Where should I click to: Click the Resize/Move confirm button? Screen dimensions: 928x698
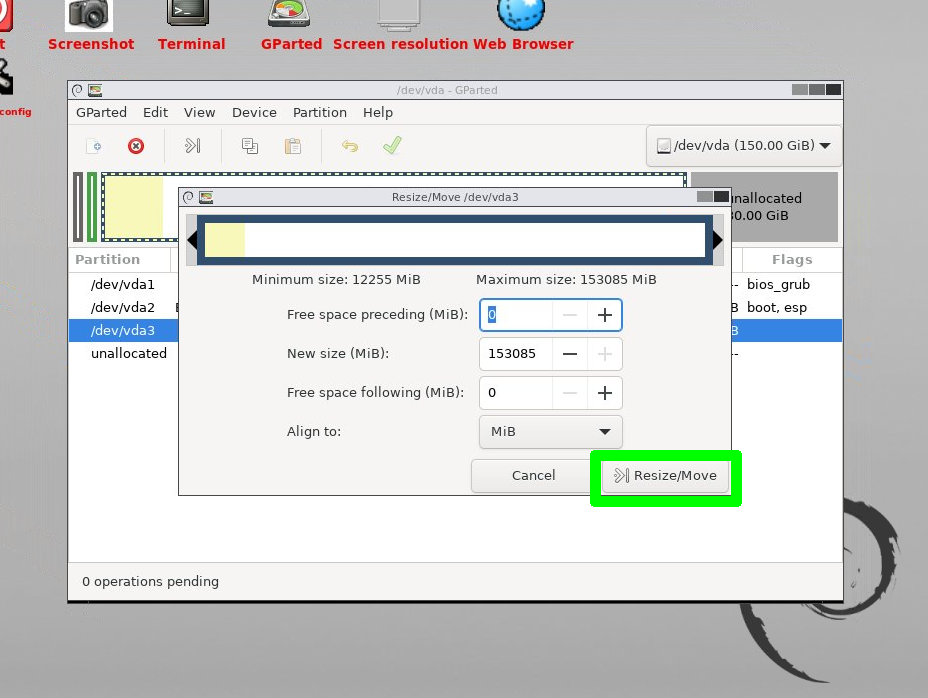pos(666,476)
